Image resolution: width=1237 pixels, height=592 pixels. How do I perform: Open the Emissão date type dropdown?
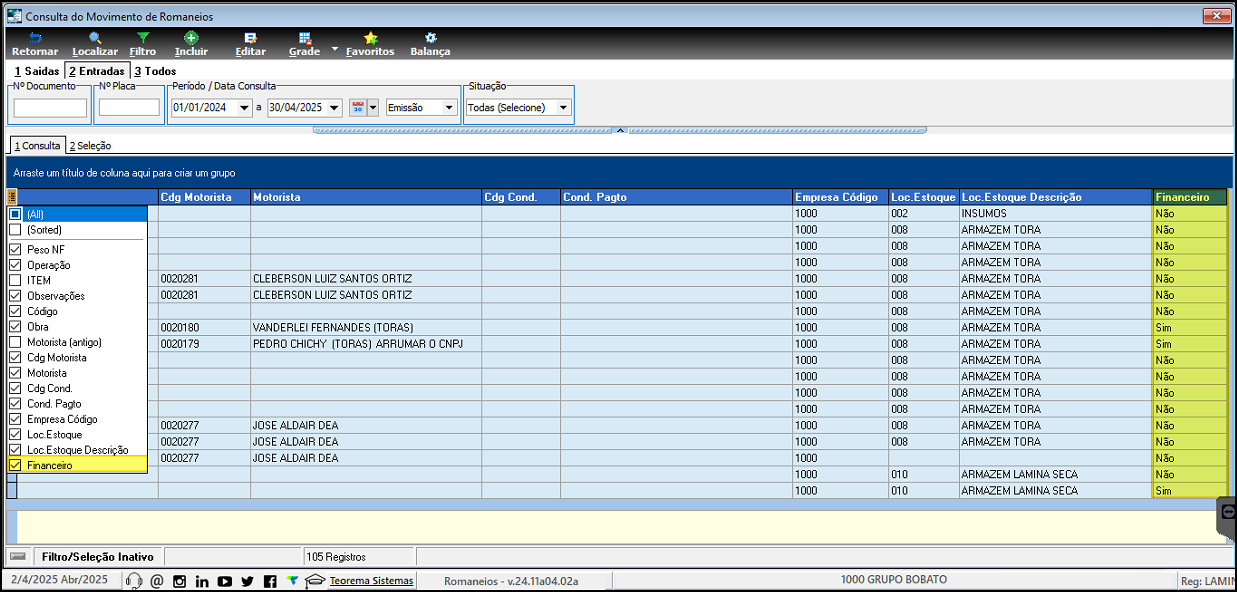tap(449, 108)
